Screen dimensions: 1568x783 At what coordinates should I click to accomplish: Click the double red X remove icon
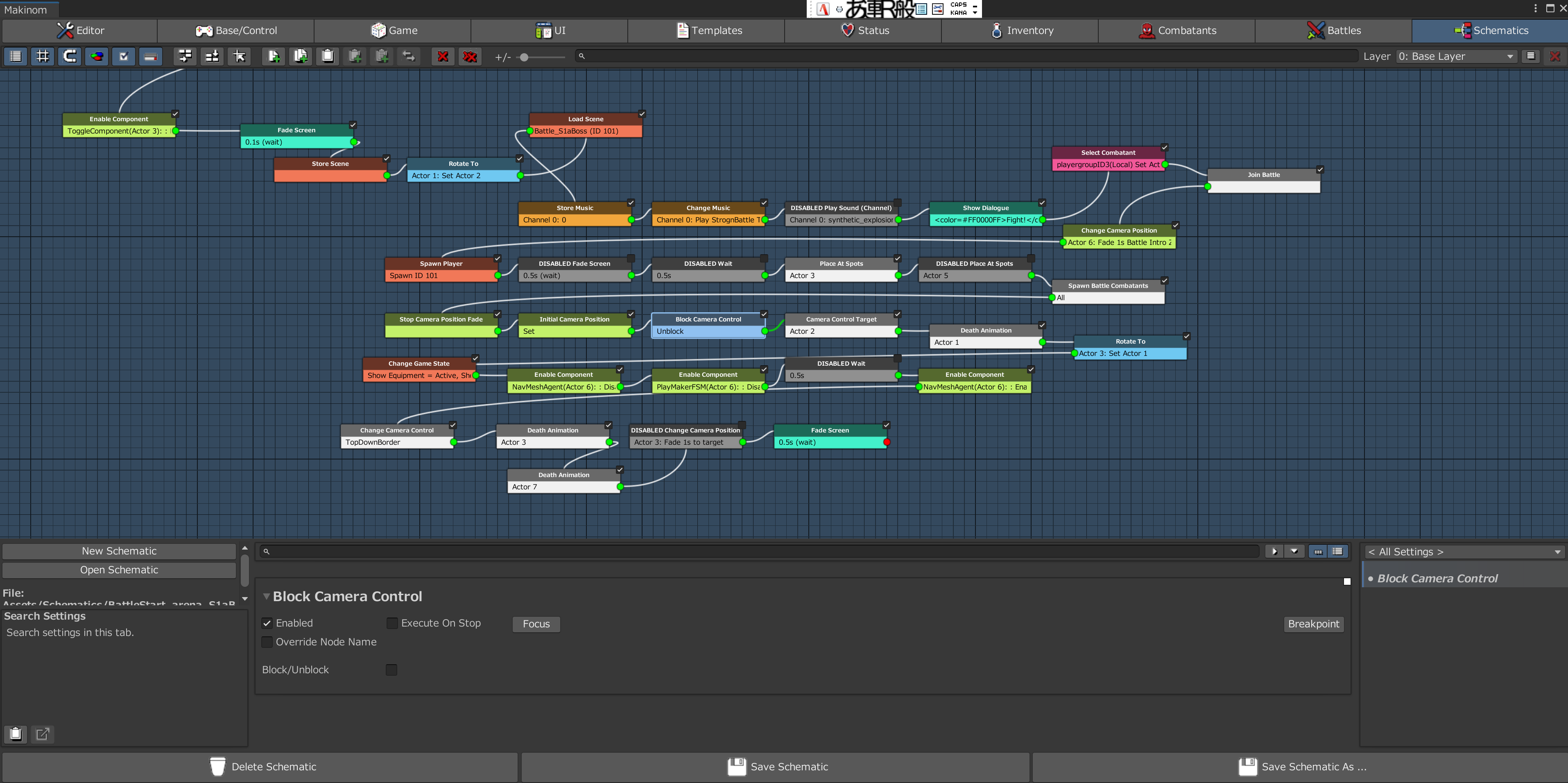tap(470, 57)
